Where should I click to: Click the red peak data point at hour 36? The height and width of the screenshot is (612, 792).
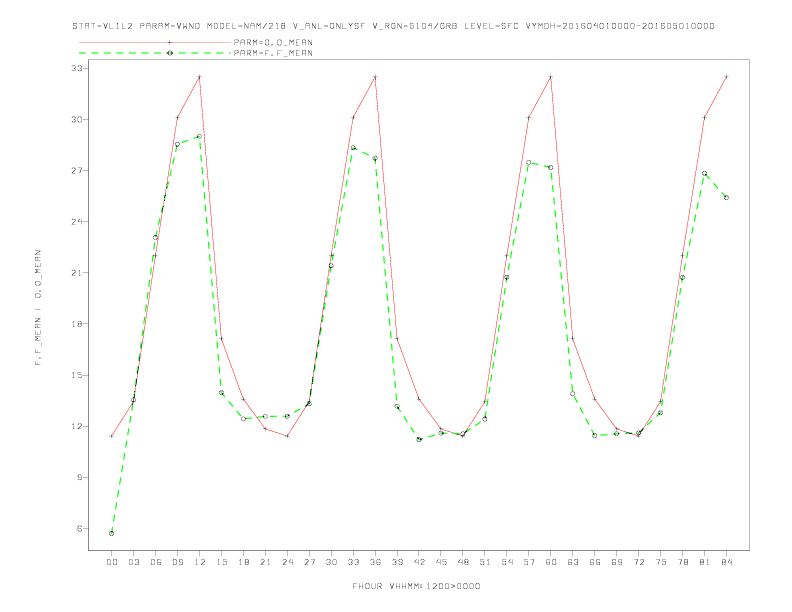(375, 77)
